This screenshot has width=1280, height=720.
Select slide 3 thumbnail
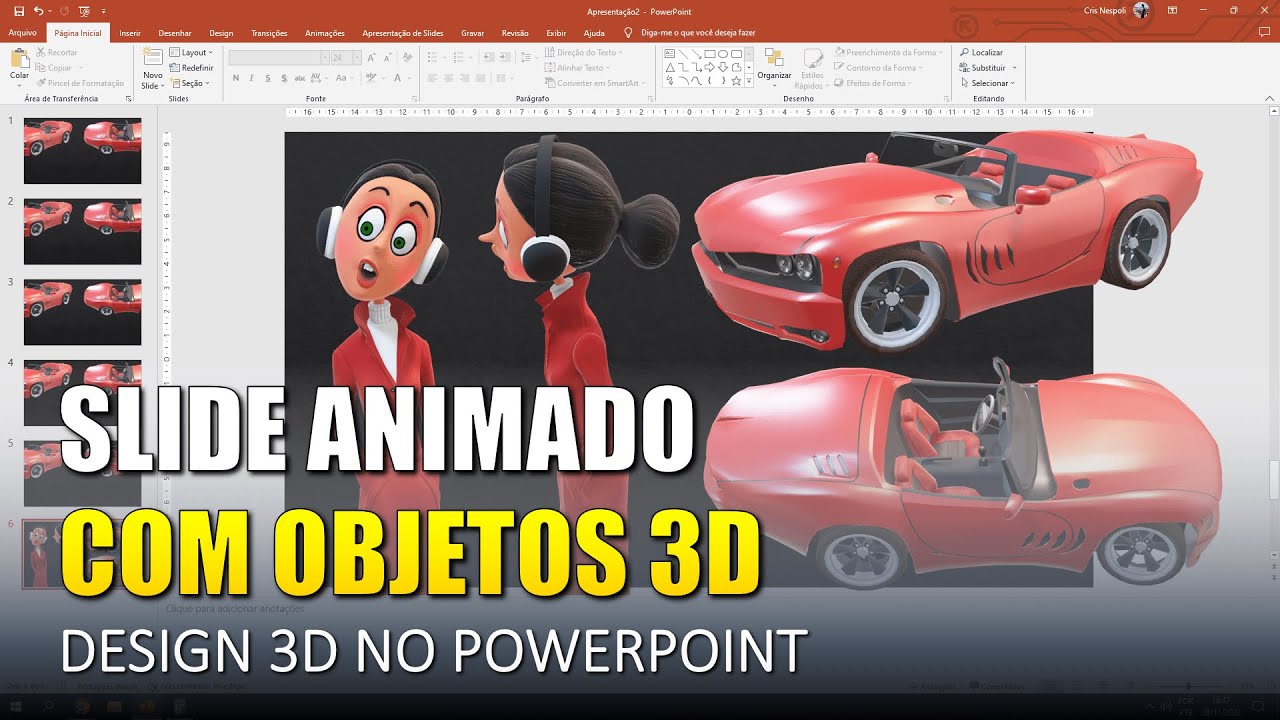coord(82,312)
